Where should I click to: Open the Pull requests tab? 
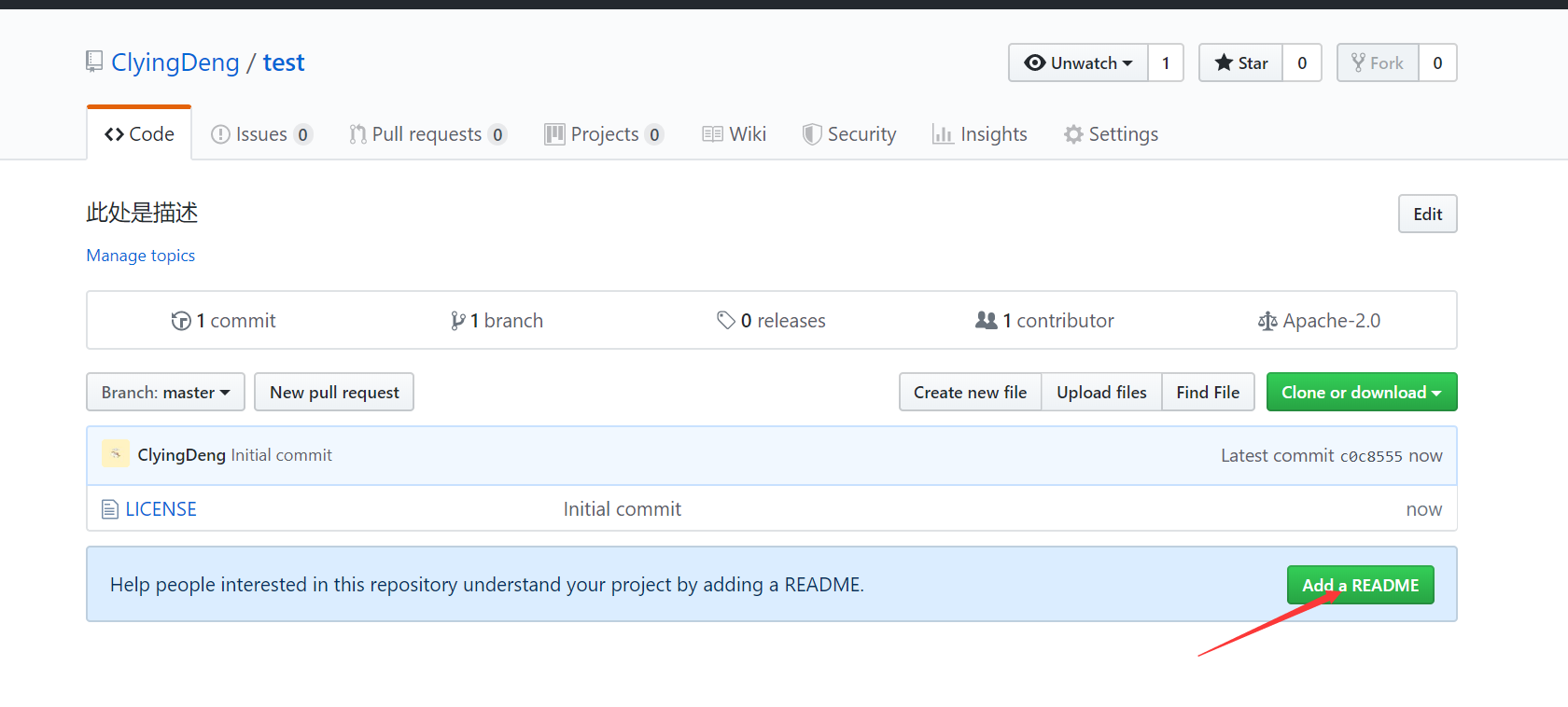click(427, 134)
